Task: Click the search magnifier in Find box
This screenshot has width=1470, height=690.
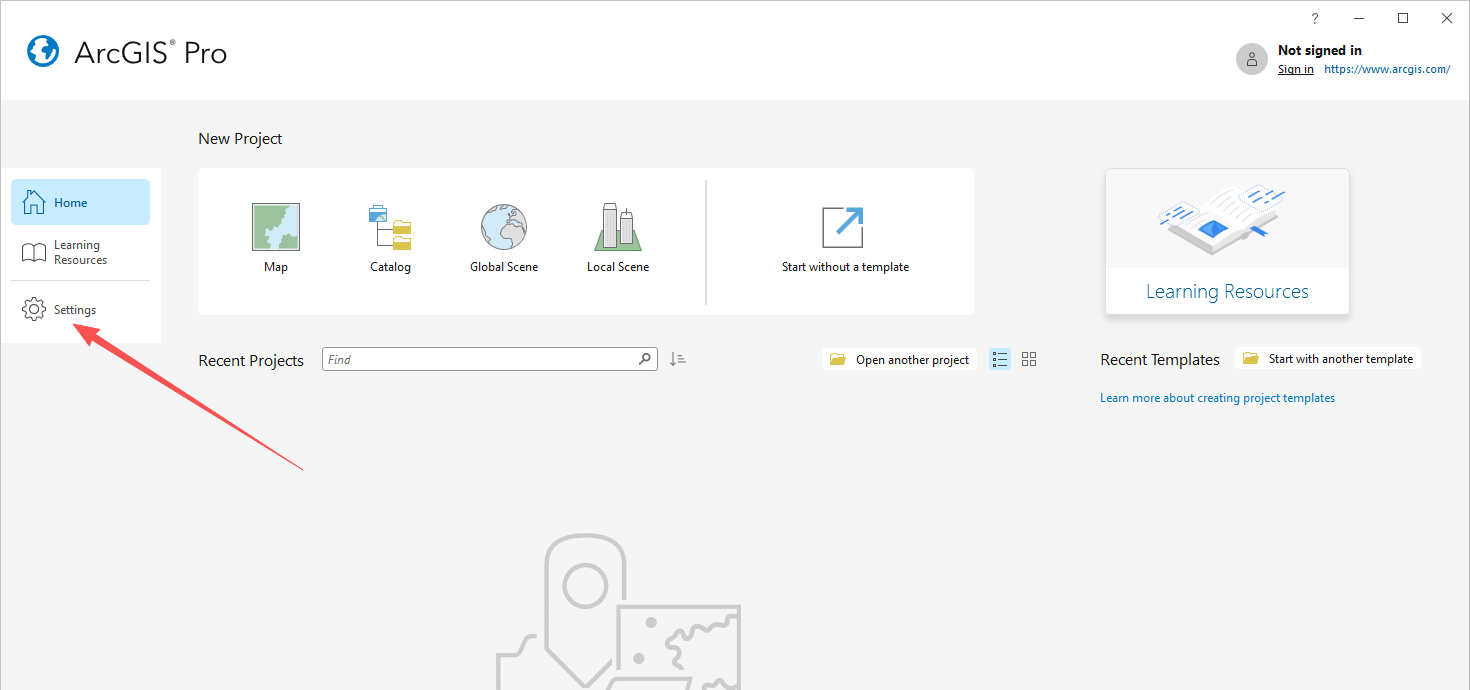Action: pyautogui.click(x=645, y=359)
